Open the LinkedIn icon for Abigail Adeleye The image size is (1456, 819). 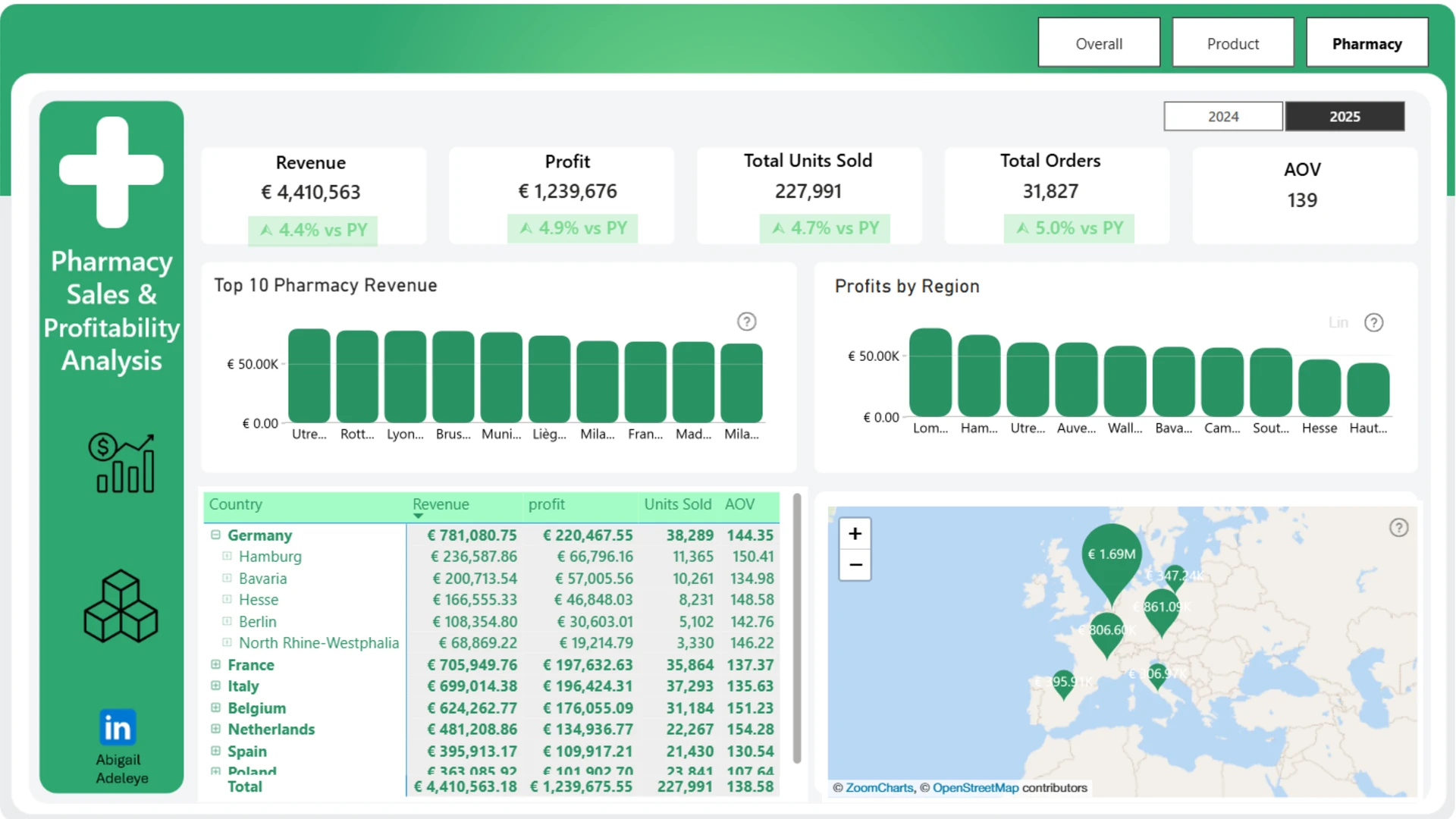tap(118, 728)
